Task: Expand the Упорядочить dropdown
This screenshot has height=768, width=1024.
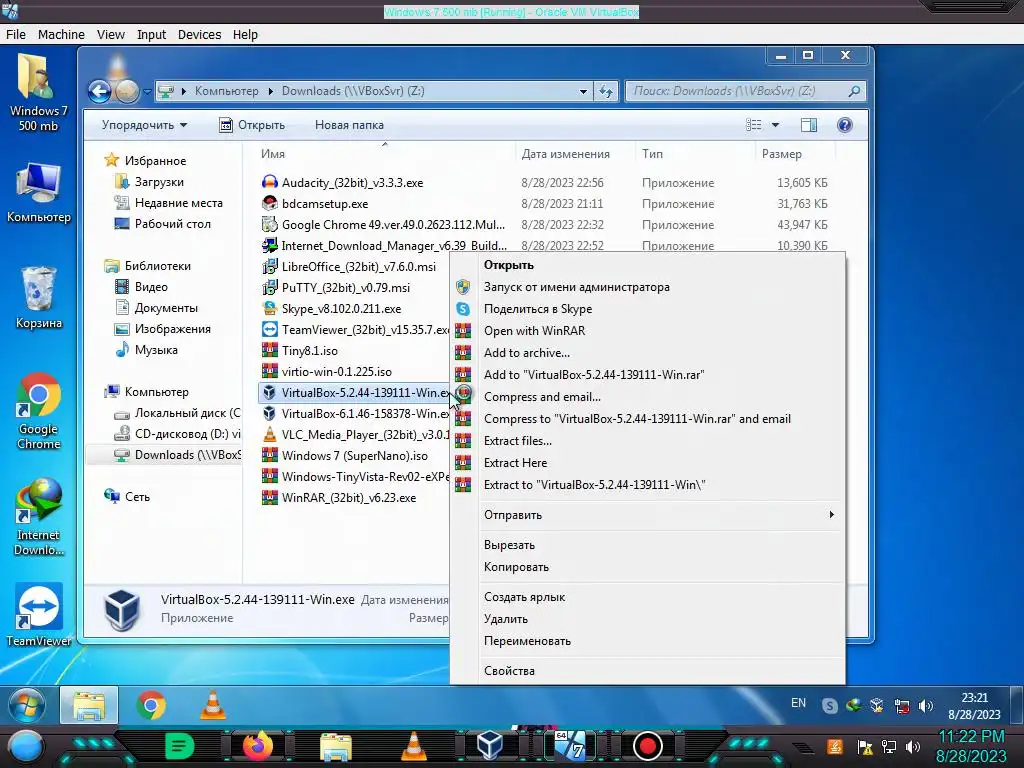Action: pos(144,125)
